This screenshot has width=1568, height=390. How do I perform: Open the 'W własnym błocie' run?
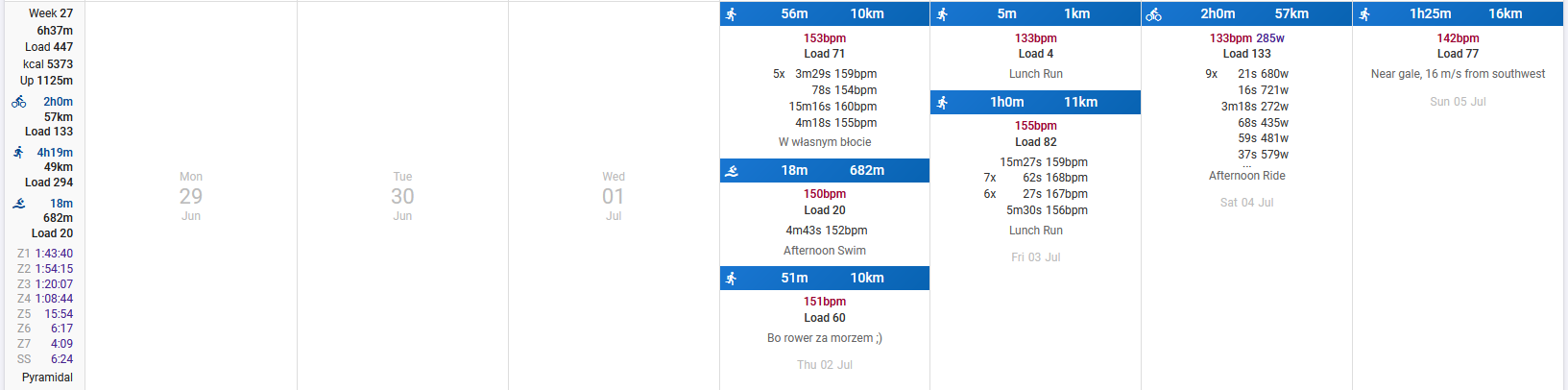(x=825, y=142)
